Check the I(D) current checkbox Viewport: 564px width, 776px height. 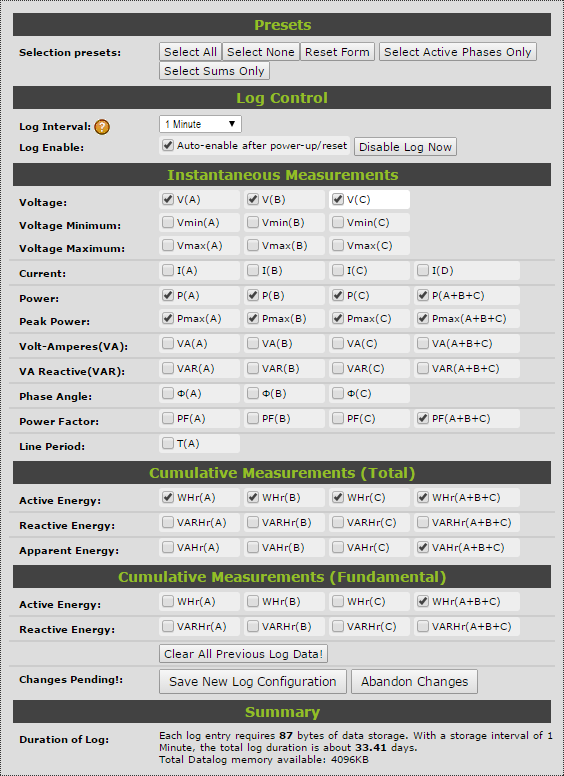click(423, 270)
